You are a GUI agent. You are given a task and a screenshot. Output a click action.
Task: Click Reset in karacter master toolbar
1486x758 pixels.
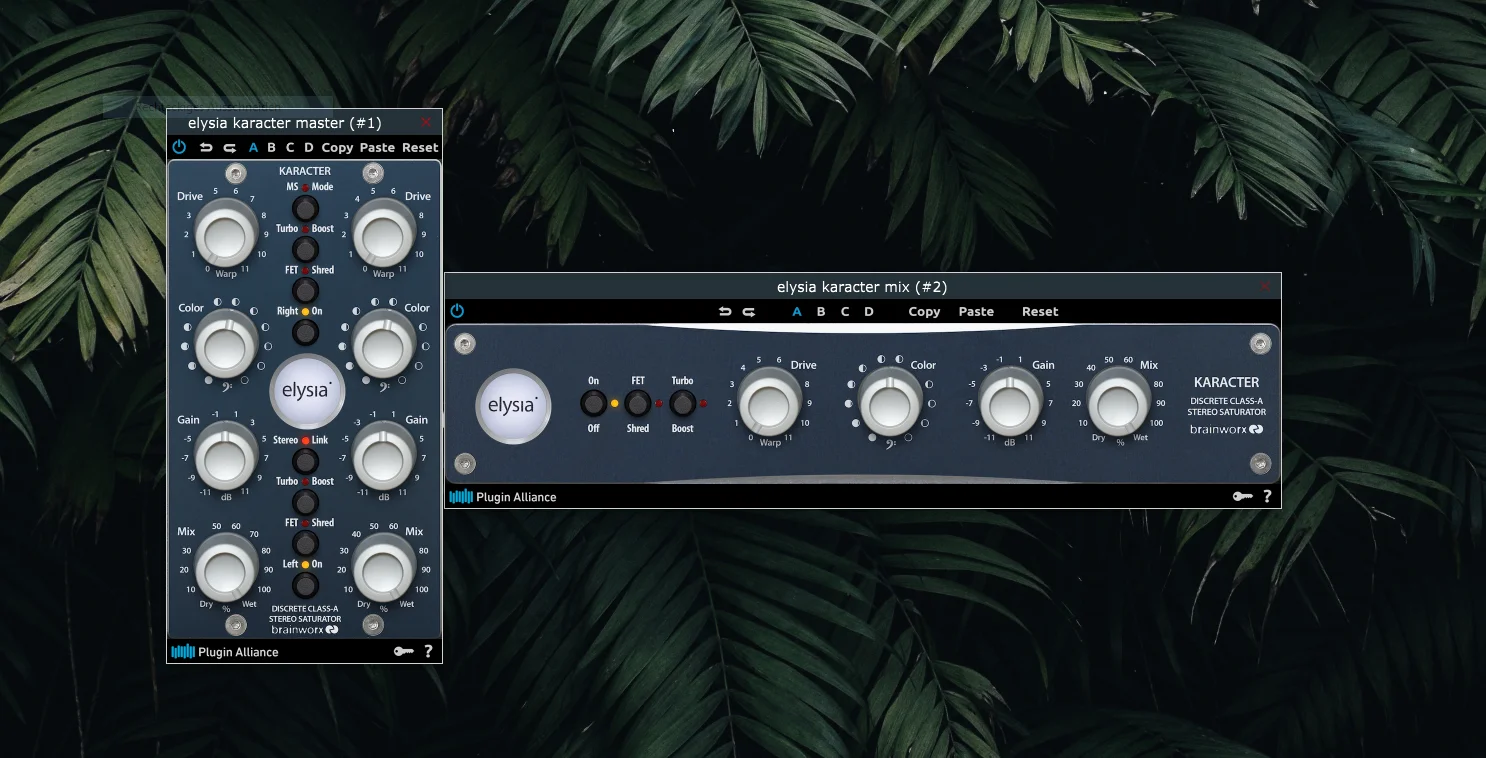click(420, 147)
